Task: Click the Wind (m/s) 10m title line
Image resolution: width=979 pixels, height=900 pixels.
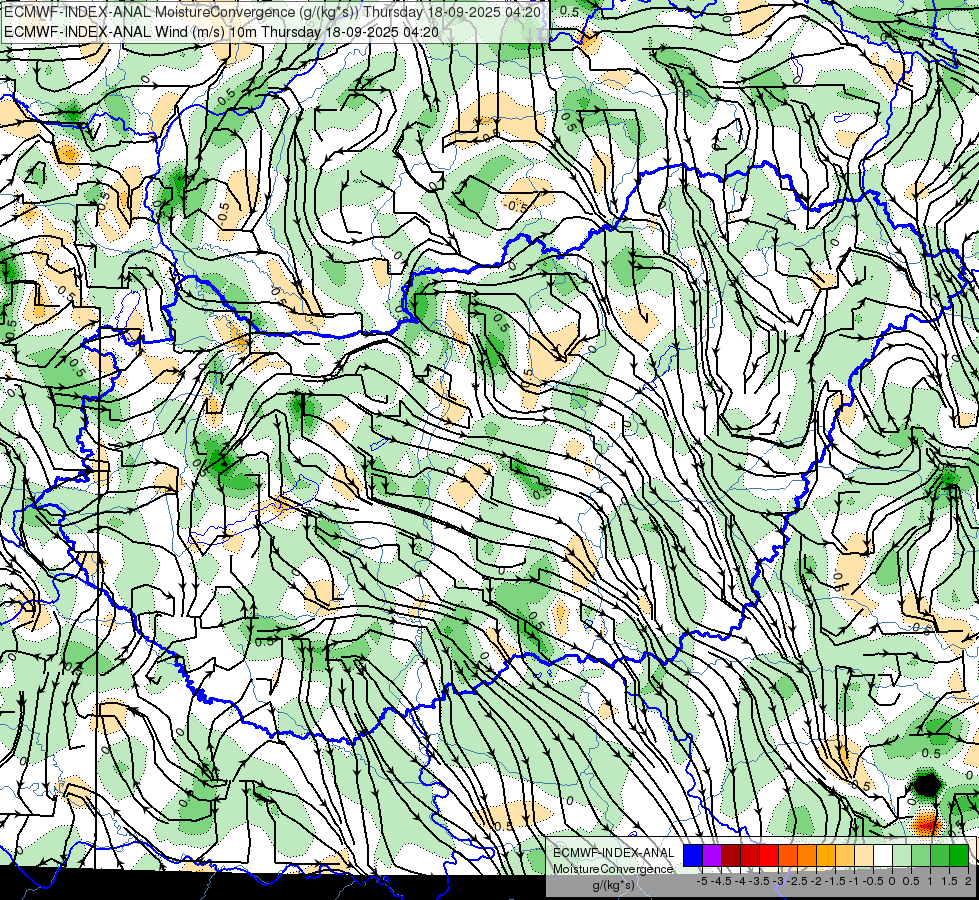Action: pos(221,32)
